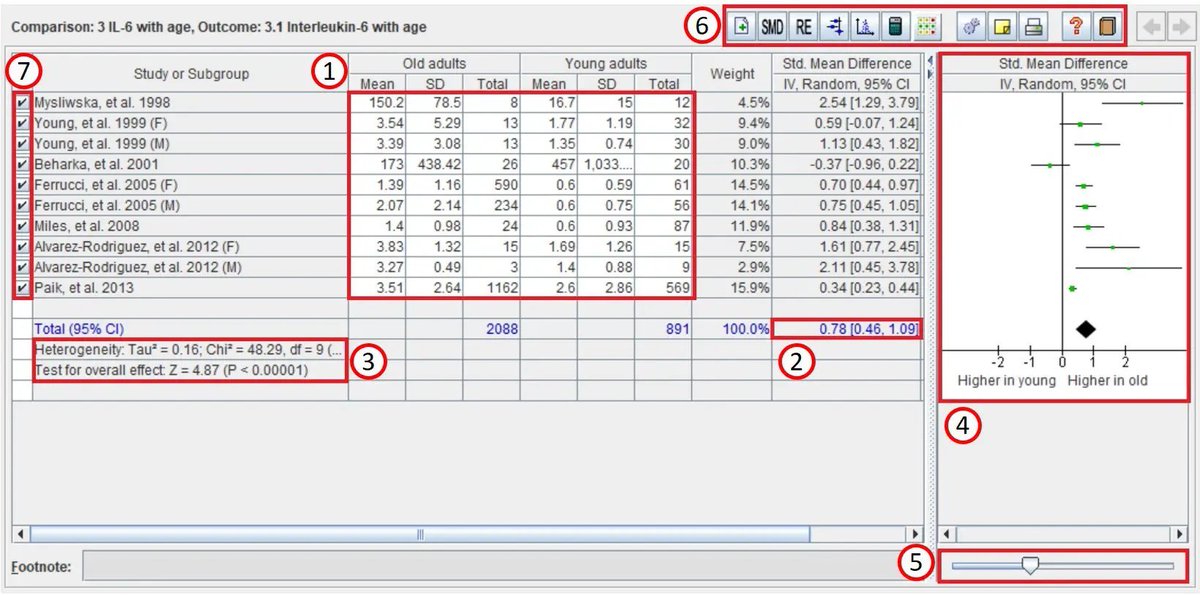Click the Higher in young axis label
The width and height of the screenshot is (1200, 595).
click(x=1007, y=381)
